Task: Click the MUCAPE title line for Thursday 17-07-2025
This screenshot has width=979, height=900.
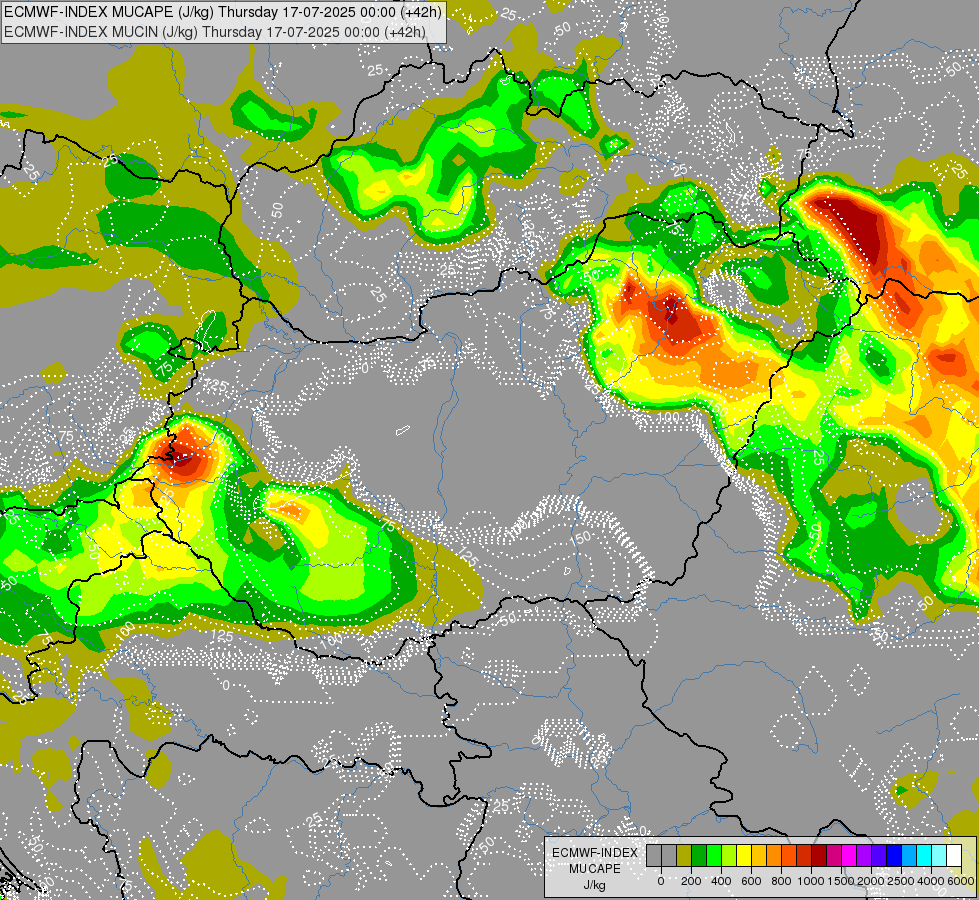Action: click(x=223, y=12)
